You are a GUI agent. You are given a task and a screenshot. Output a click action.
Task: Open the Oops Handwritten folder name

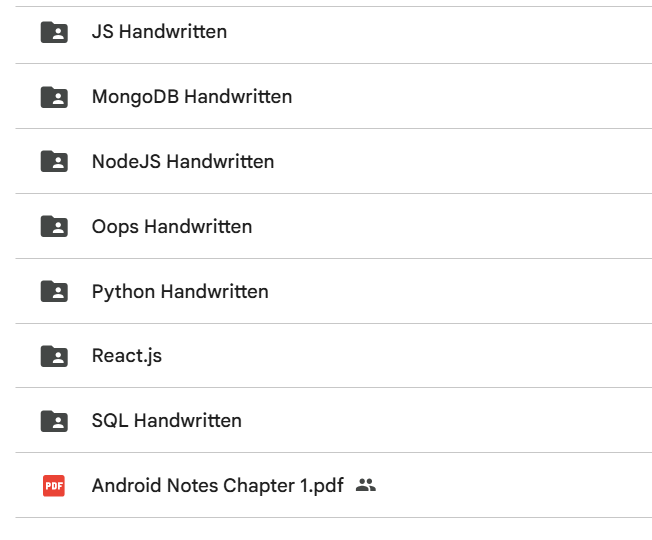(172, 226)
